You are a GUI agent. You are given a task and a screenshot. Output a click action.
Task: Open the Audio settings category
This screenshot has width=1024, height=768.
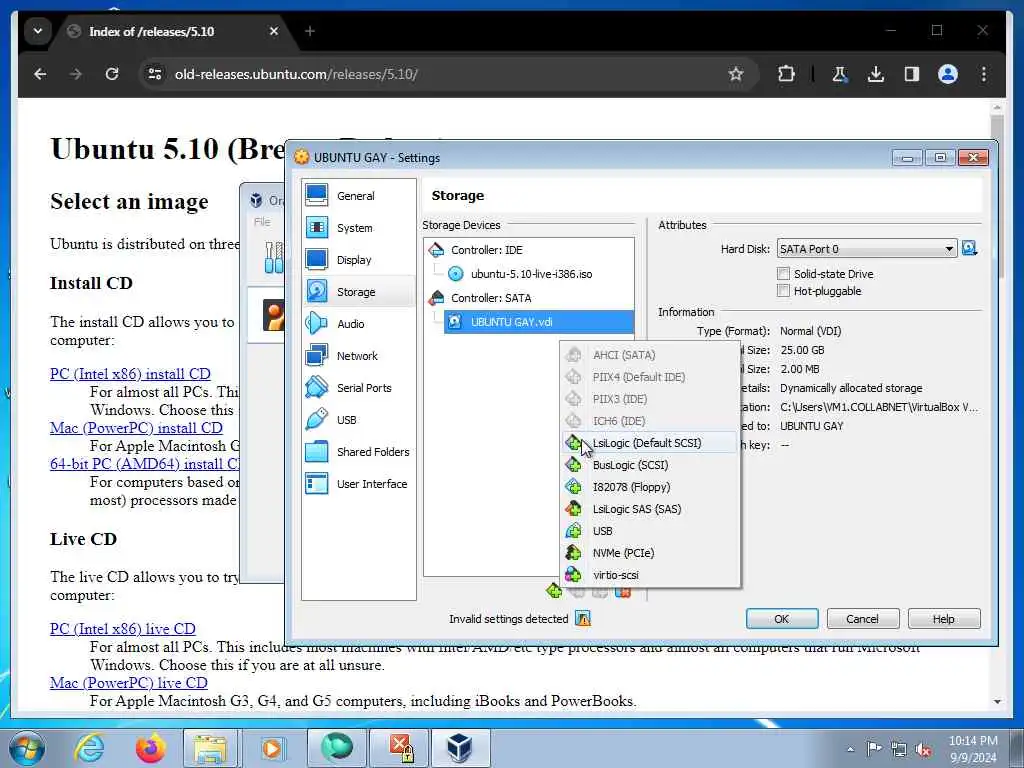tap(359, 324)
